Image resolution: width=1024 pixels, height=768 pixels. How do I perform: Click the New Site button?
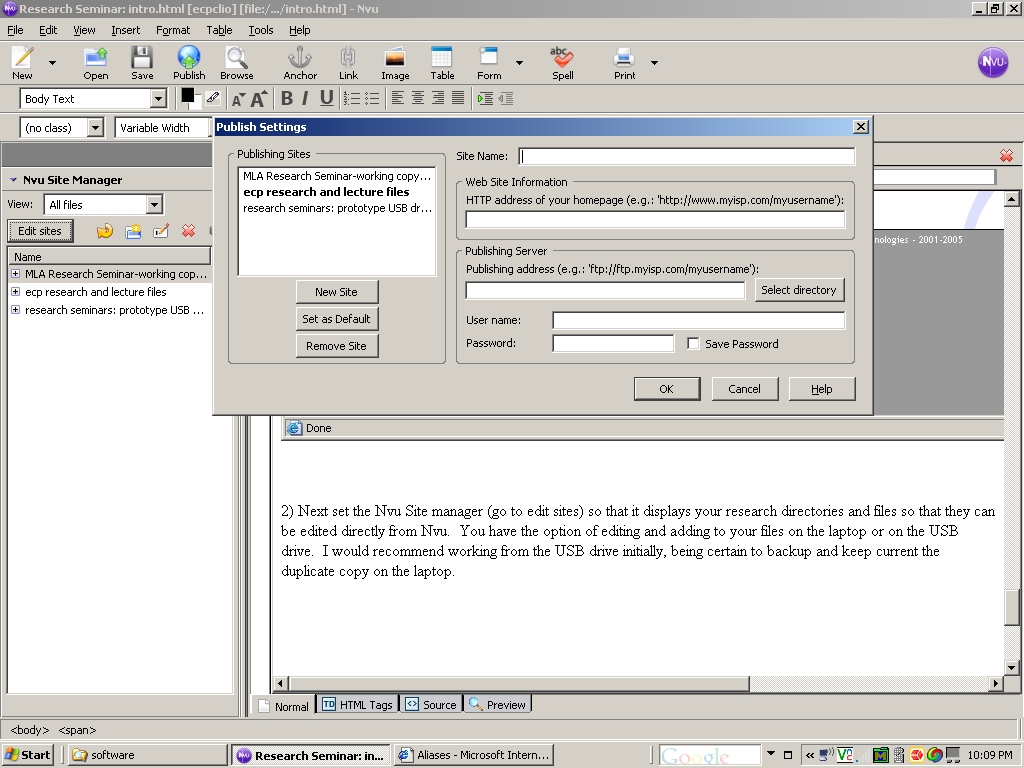click(x=336, y=292)
